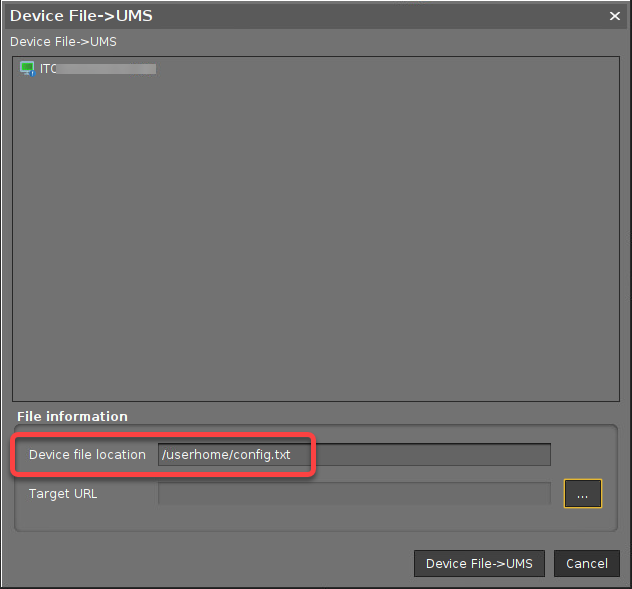632x589 pixels.
Task: Click the Target URL label
Action: 63,494
